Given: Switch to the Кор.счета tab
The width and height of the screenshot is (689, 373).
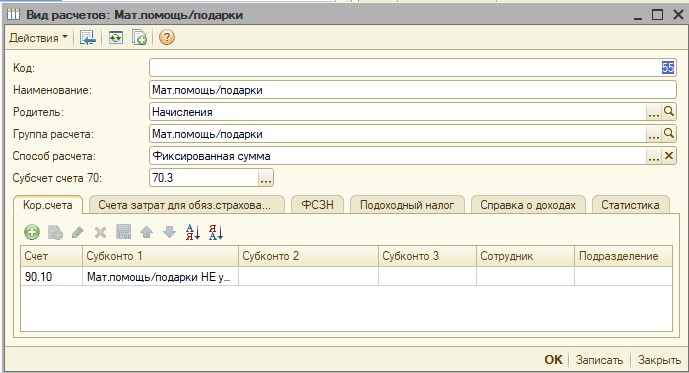Looking at the screenshot, I should pos(47,205).
